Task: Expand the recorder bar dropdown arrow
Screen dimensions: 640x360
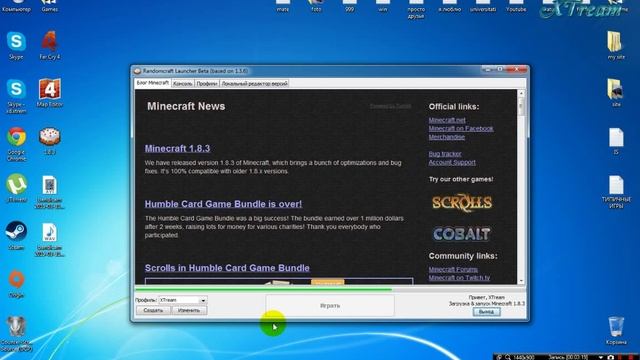Action: (x=601, y=357)
